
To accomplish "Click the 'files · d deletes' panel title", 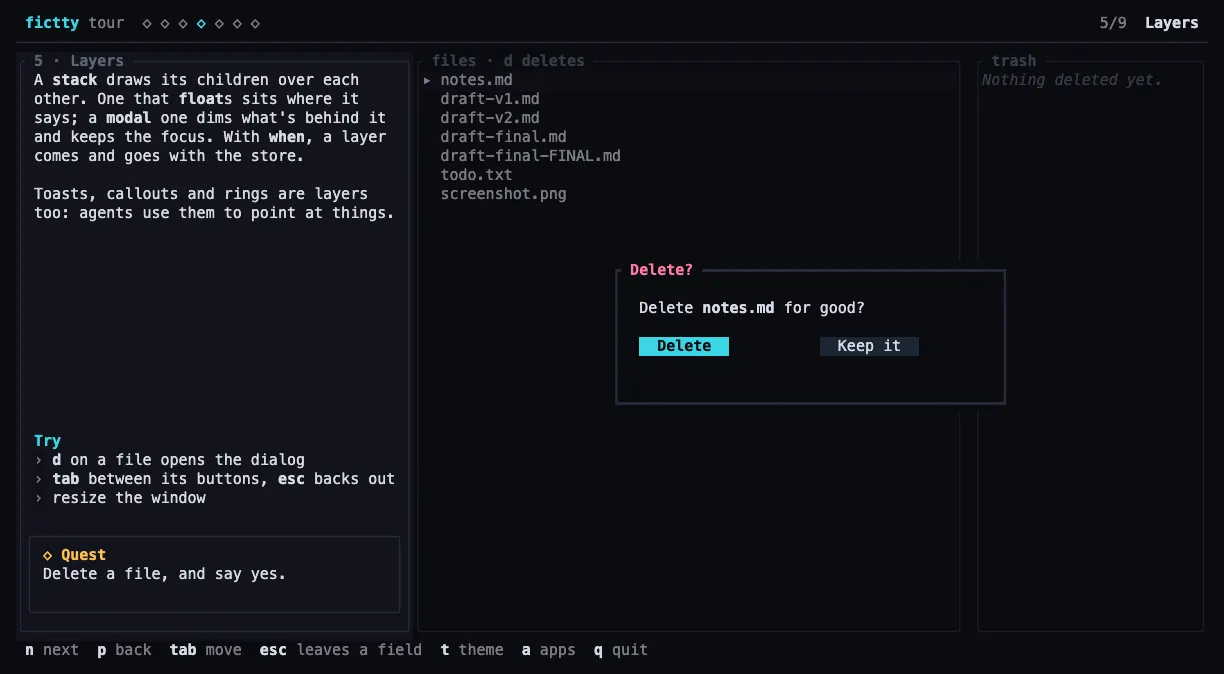I will click(508, 61).
